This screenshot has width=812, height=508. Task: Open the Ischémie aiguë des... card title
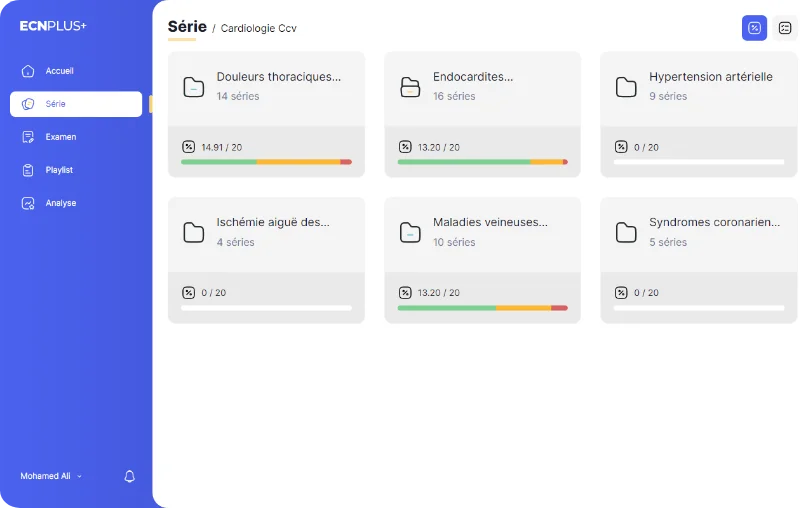[273, 222]
